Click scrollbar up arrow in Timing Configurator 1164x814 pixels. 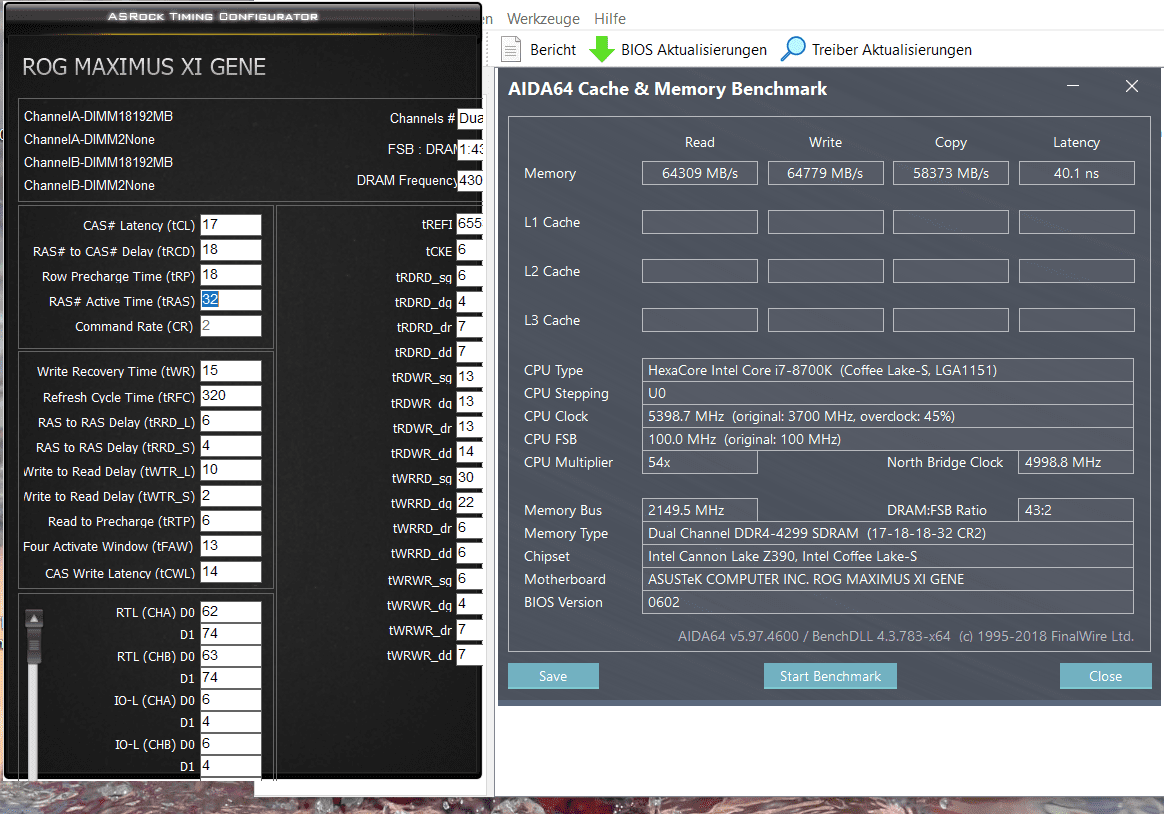[x=33, y=618]
